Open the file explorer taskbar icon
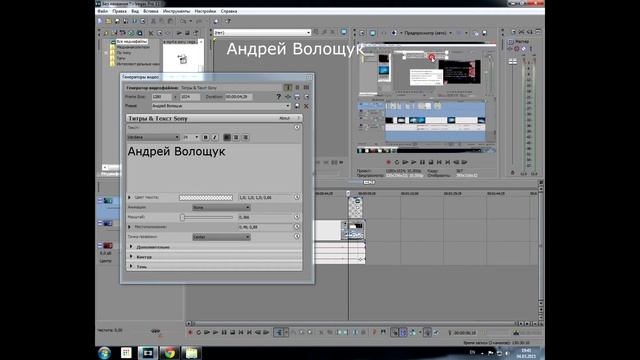Screen dimensions: 640x360 click(191, 353)
